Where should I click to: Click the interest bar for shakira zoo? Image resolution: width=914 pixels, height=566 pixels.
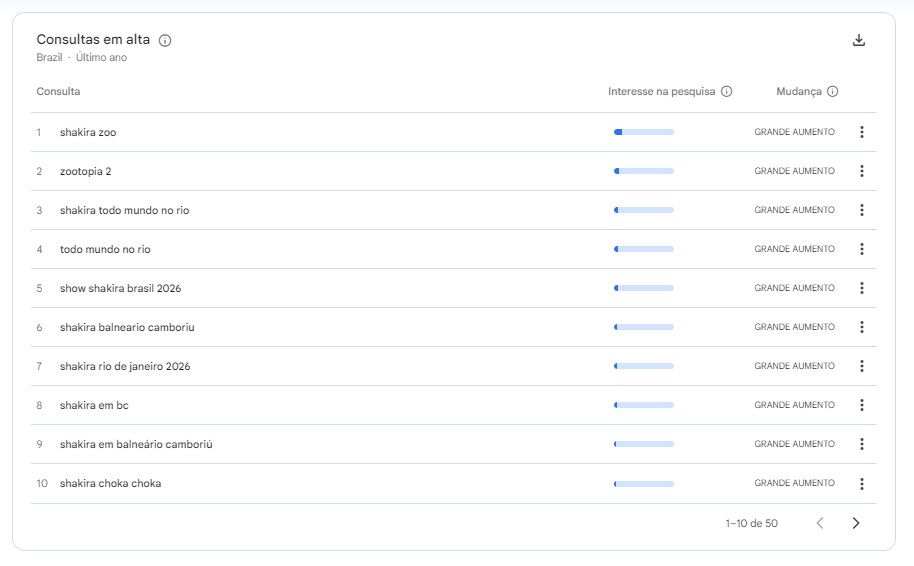coord(643,132)
